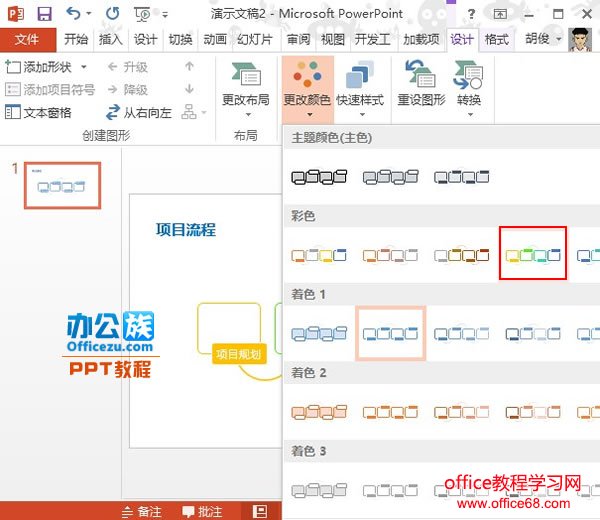Select first gray filled option under 着色 3
Viewport: 600px width, 520px height.
[319, 490]
